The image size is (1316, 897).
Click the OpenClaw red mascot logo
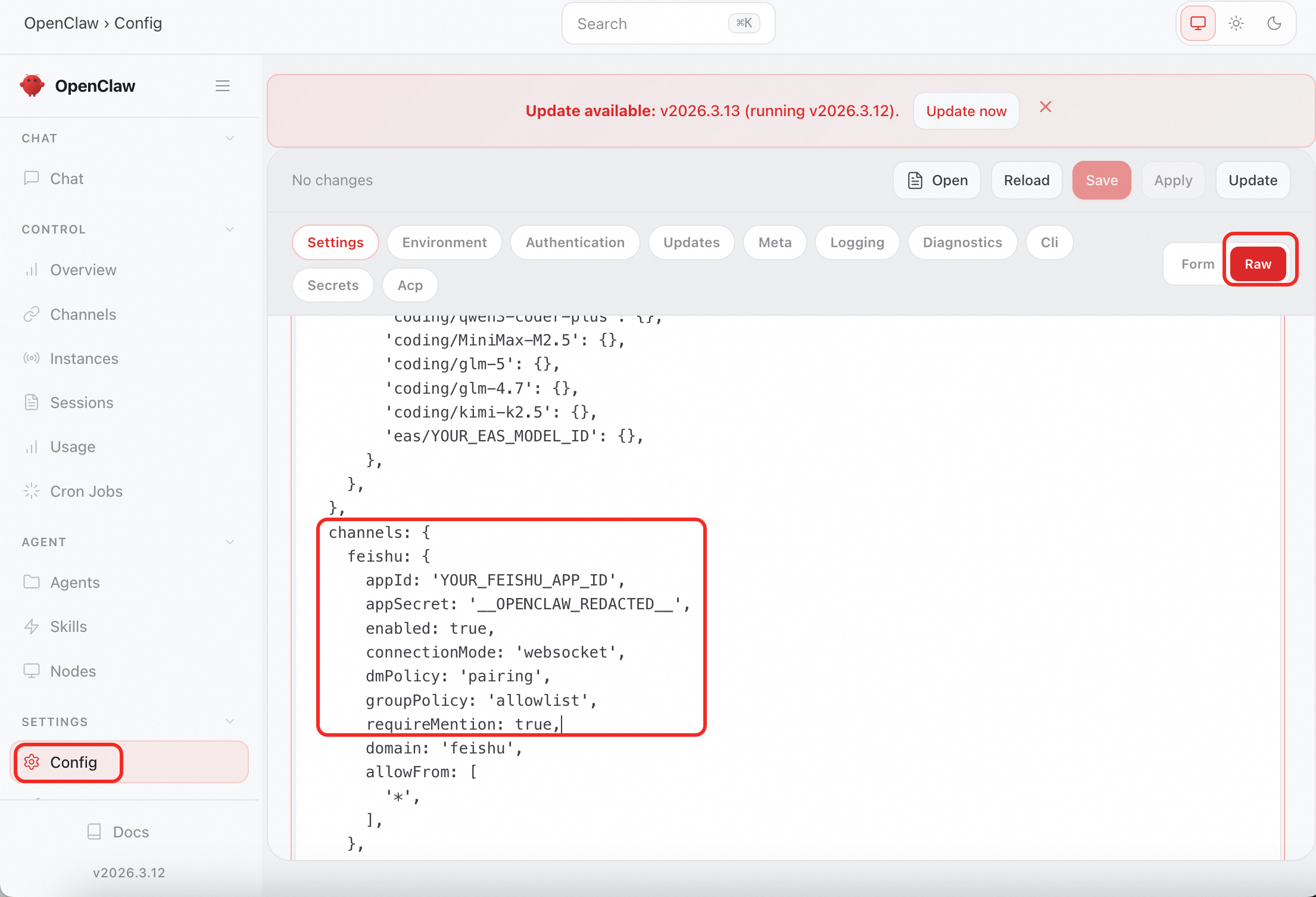[32, 86]
